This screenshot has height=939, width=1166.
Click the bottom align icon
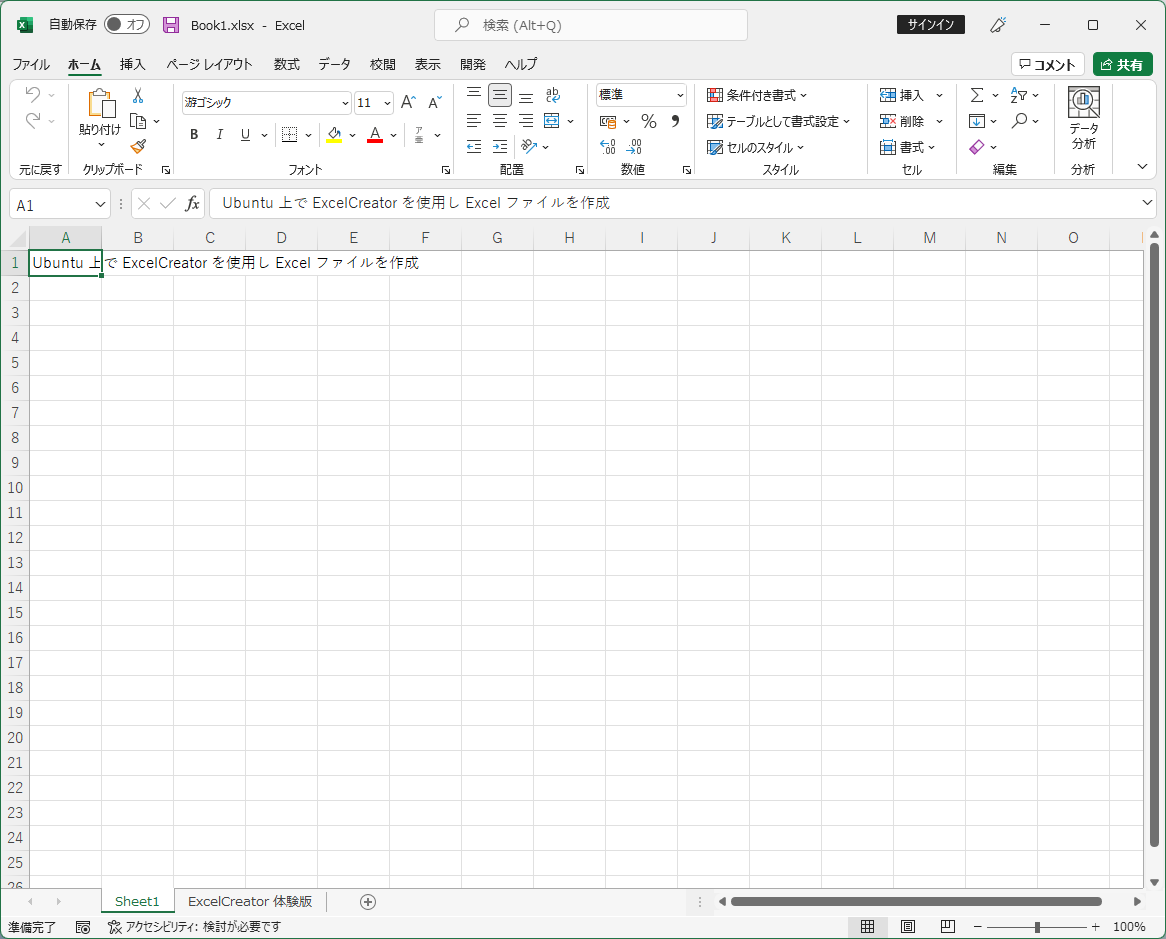click(x=526, y=96)
